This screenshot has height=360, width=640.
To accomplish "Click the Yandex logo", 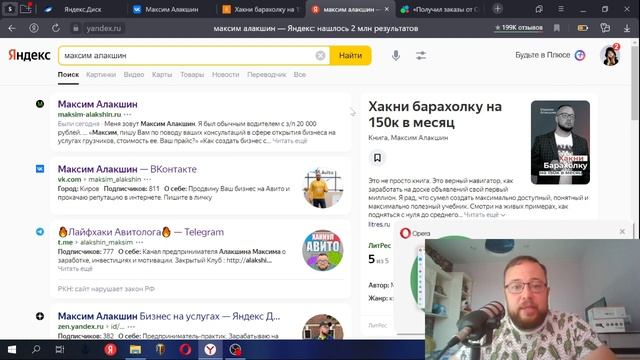I will pyautogui.click(x=29, y=55).
